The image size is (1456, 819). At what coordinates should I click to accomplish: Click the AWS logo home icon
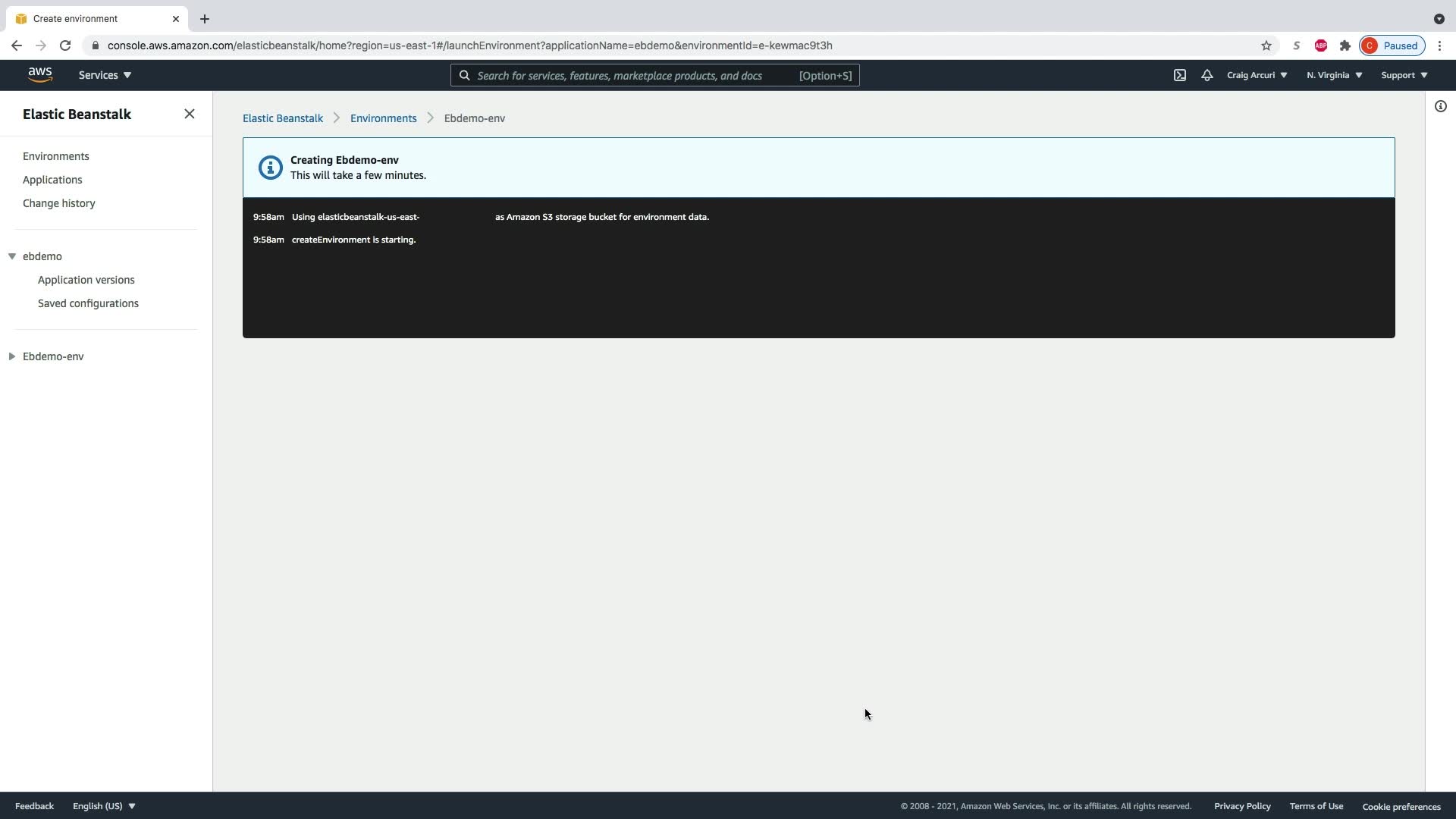coord(40,75)
